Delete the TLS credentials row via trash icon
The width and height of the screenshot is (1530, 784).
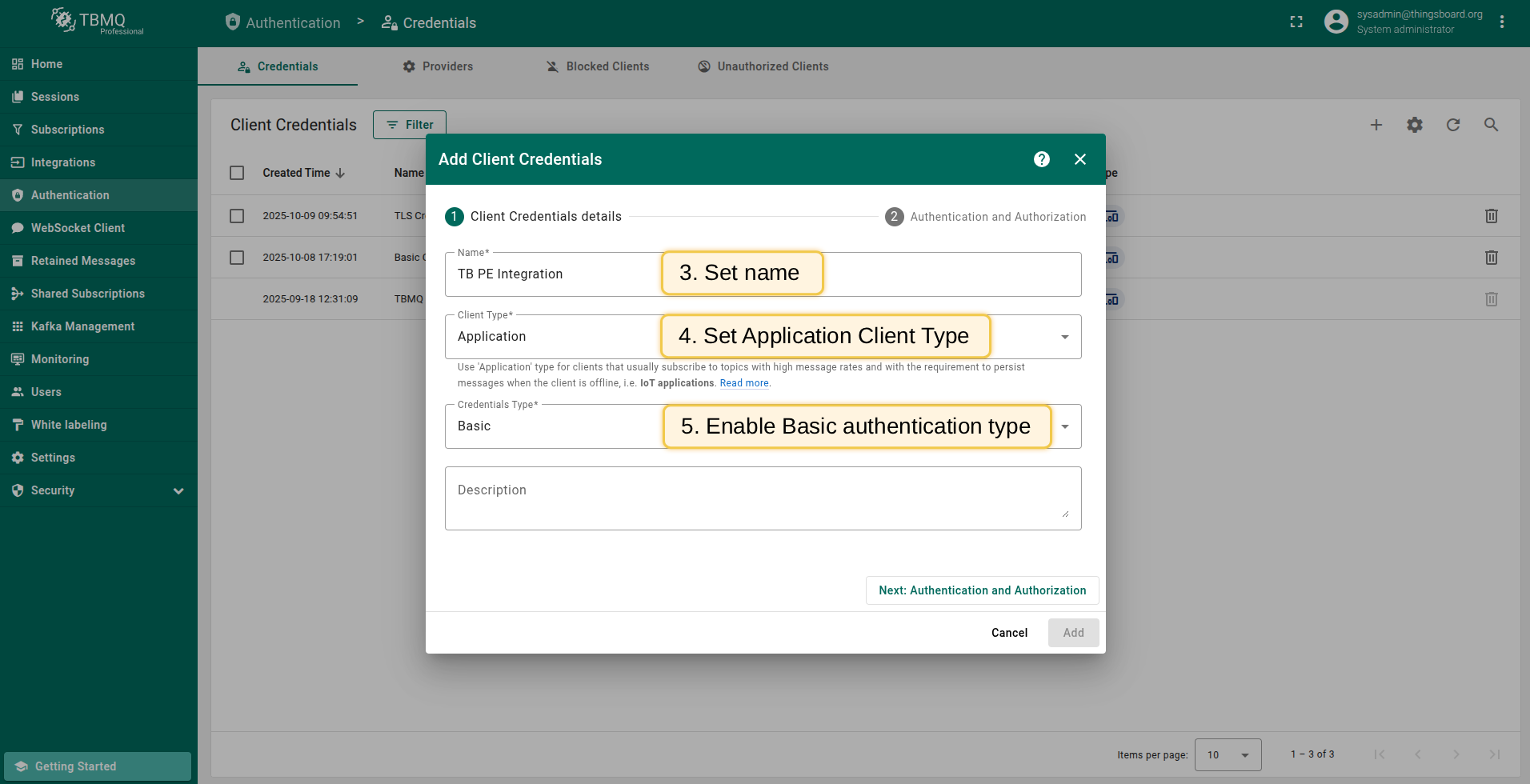tap(1492, 216)
